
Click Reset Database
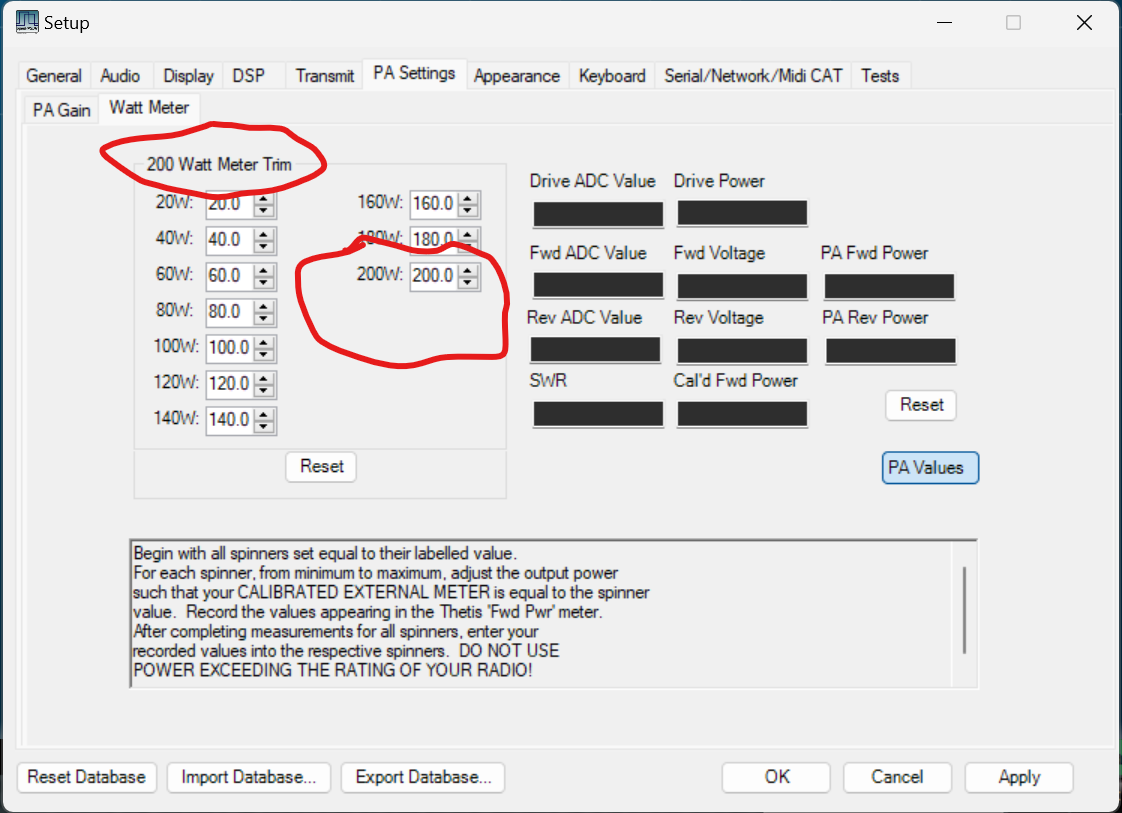[86, 777]
